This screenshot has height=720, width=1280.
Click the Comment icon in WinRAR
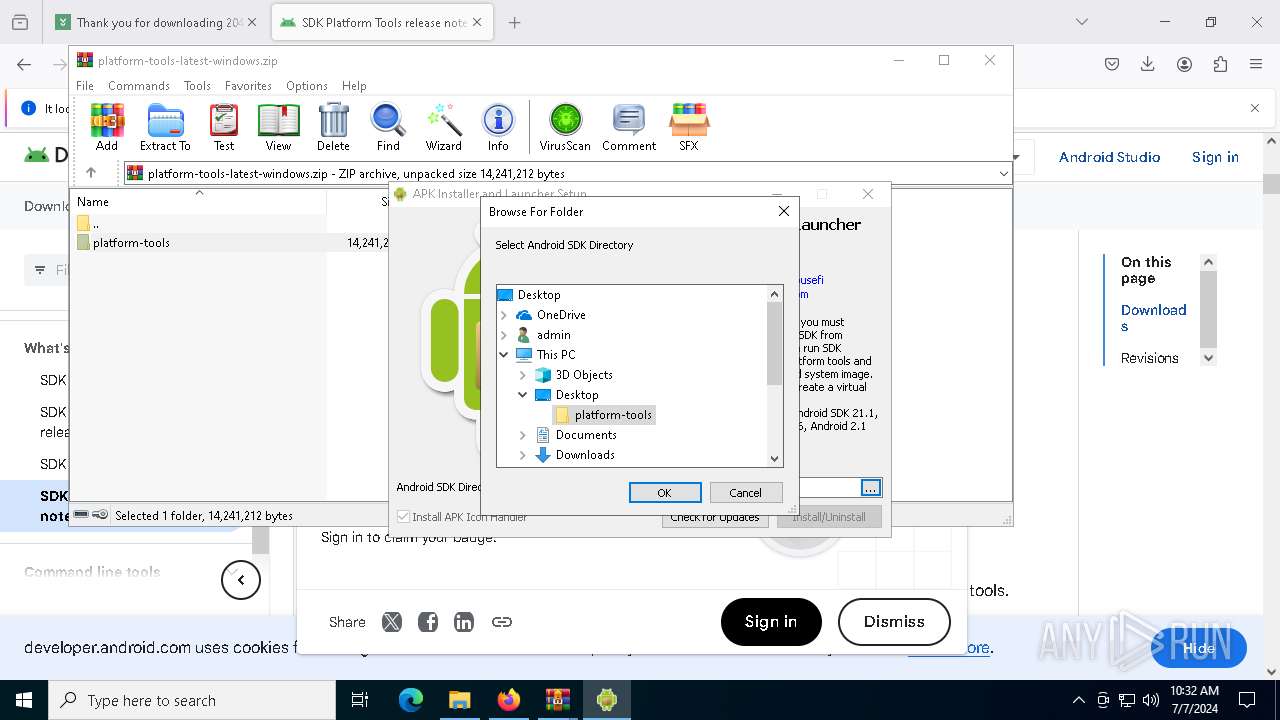pyautogui.click(x=629, y=127)
